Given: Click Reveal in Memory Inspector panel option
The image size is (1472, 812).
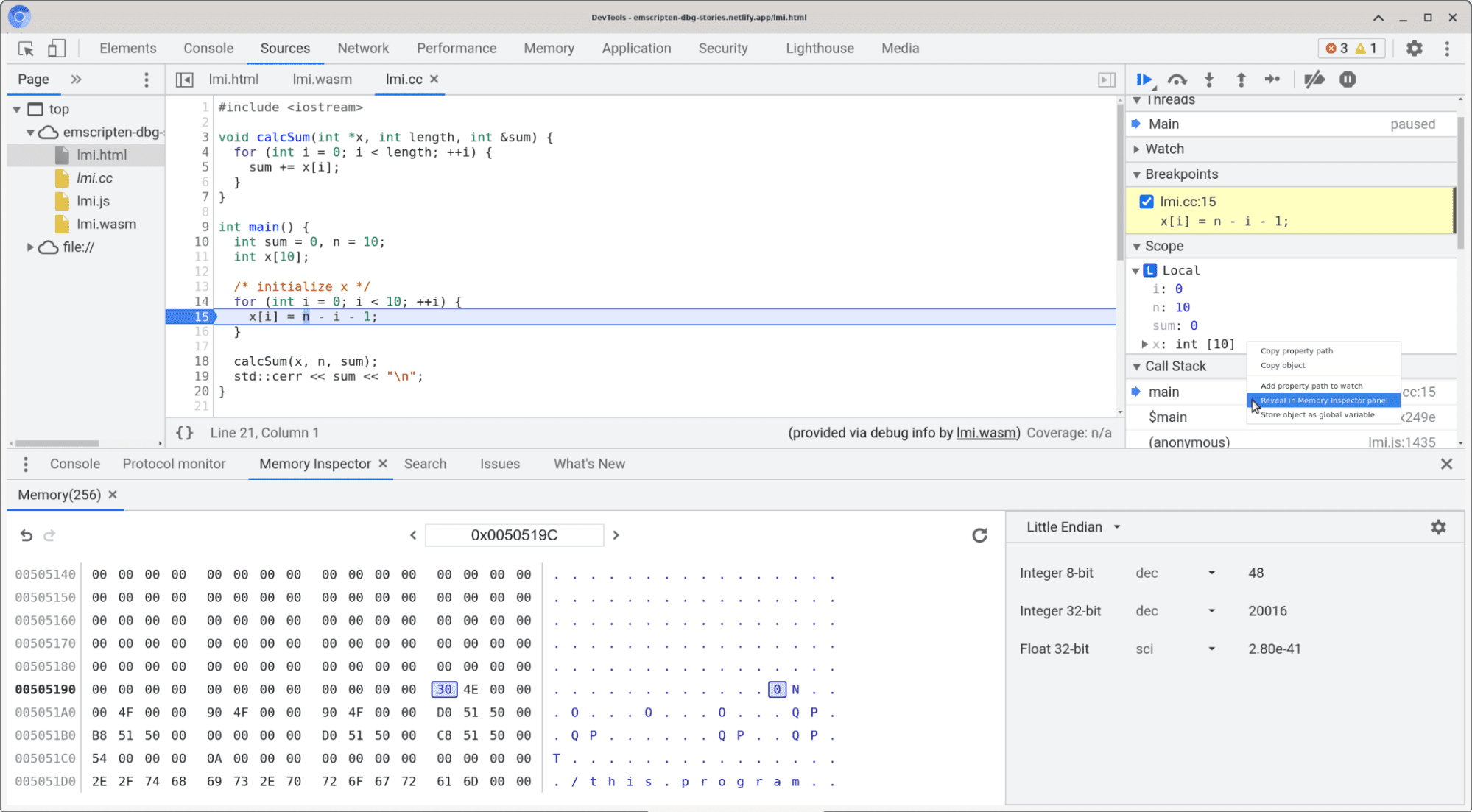Looking at the screenshot, I should point(1323,400).
